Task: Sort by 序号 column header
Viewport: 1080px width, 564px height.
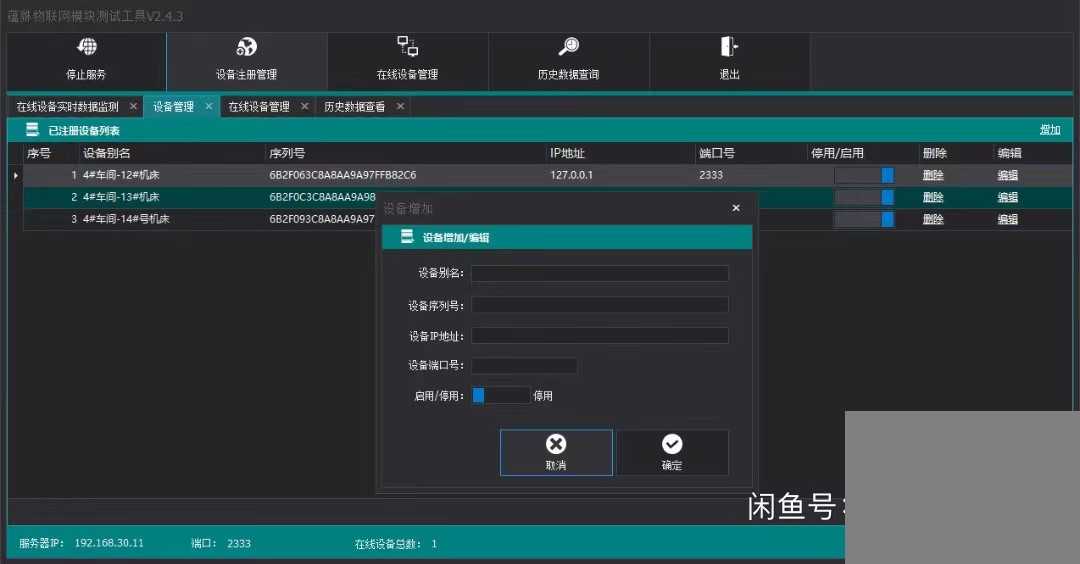Action: (39, 153)
